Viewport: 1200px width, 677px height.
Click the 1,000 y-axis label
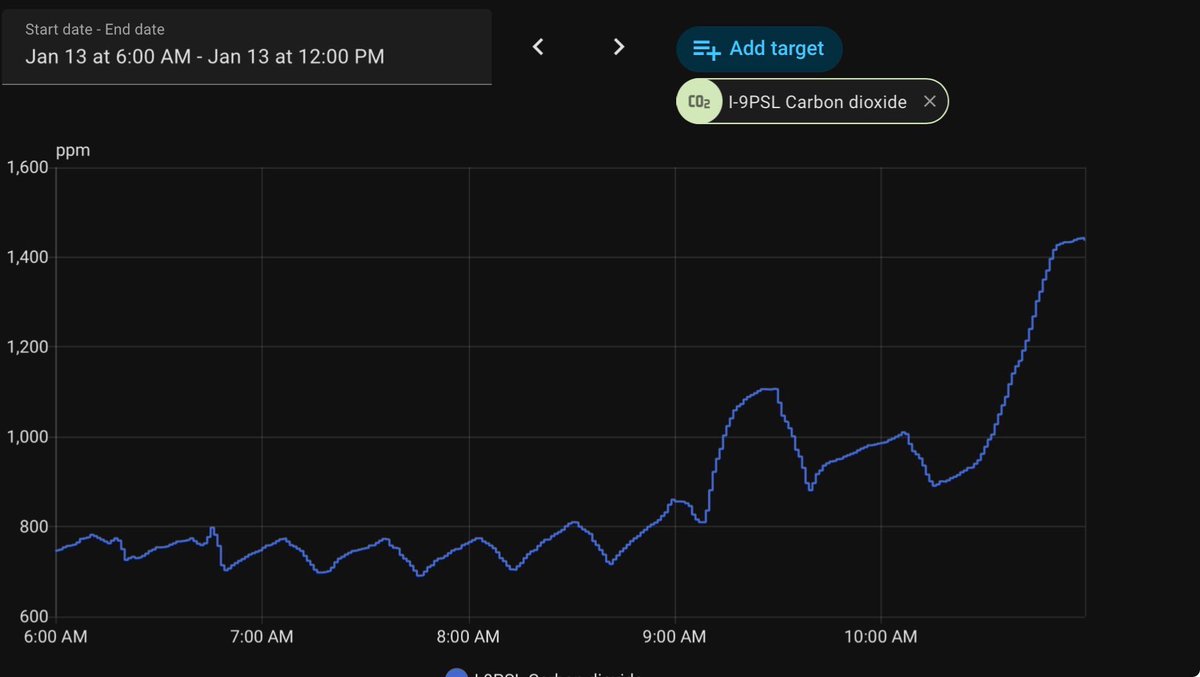(27, 437)
